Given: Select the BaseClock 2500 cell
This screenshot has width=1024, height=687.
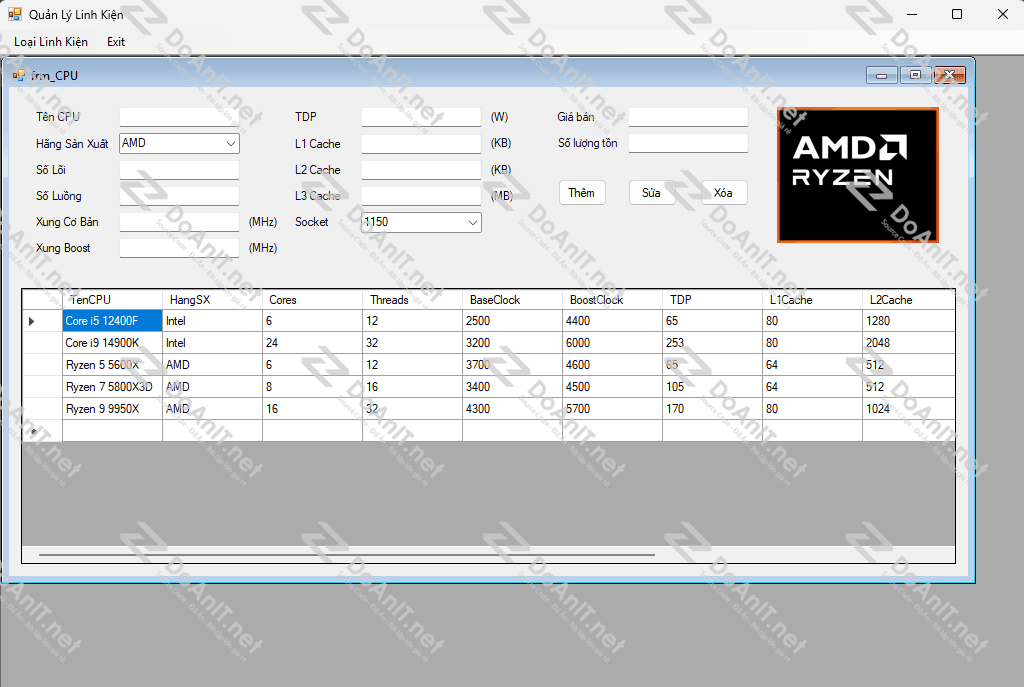Looking at the screenshot, I should click(512, 321).
